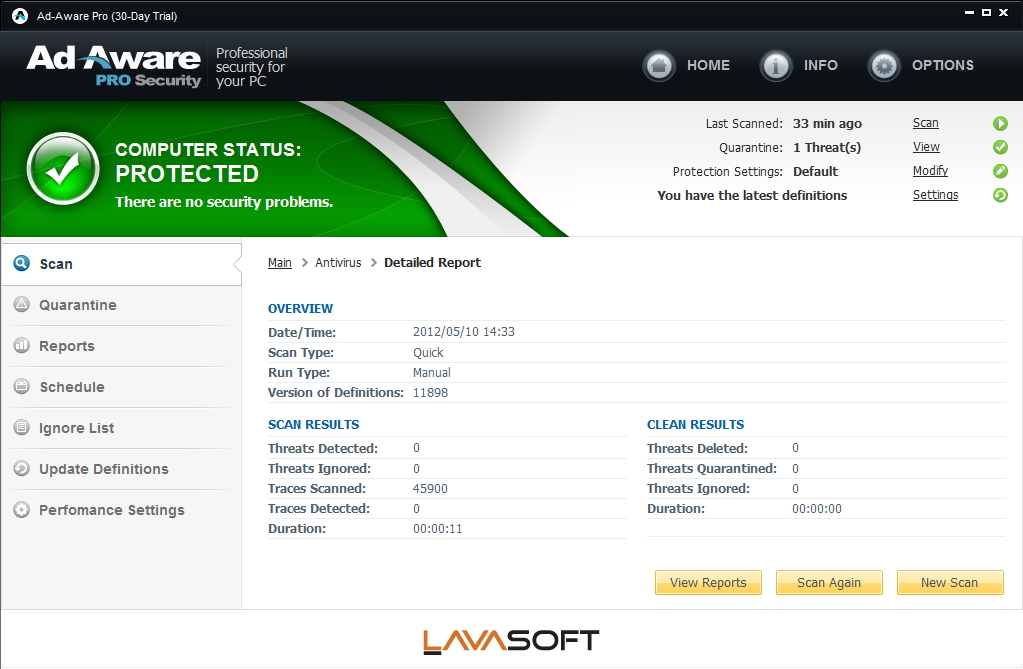Click the Perfomance Settings gear icon
This screenshot has width=1023, height=669.
pyautogui.click(x=22, y=510)
